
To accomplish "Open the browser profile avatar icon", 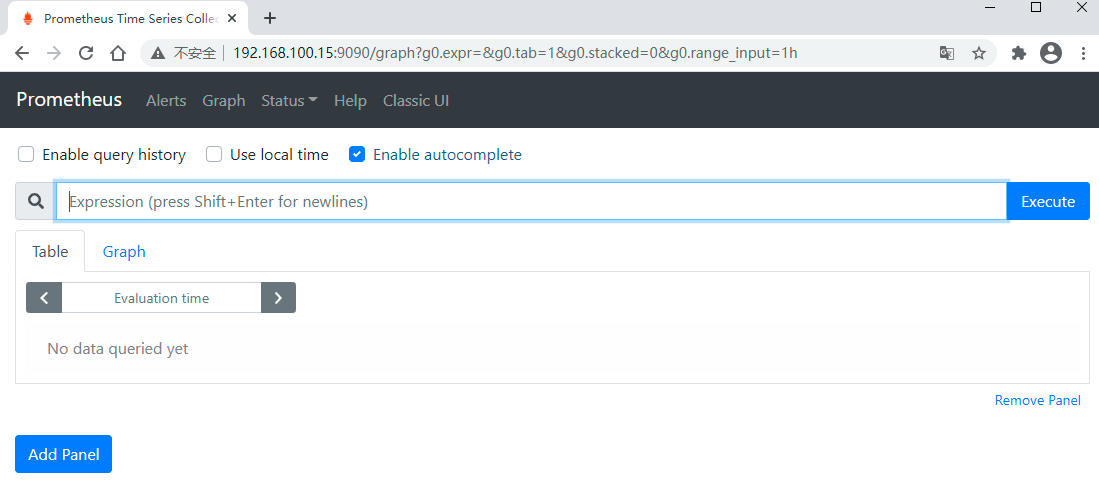I will [1050, 53].
